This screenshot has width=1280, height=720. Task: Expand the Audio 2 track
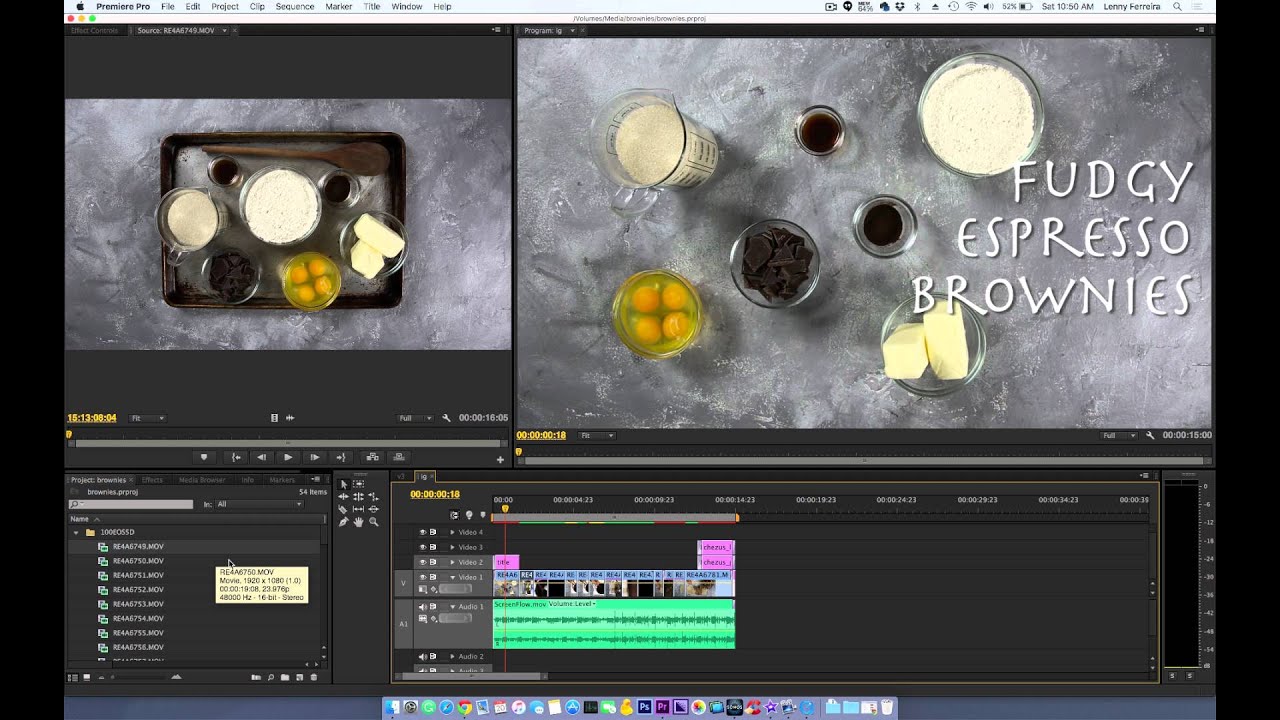coord(452,657)
